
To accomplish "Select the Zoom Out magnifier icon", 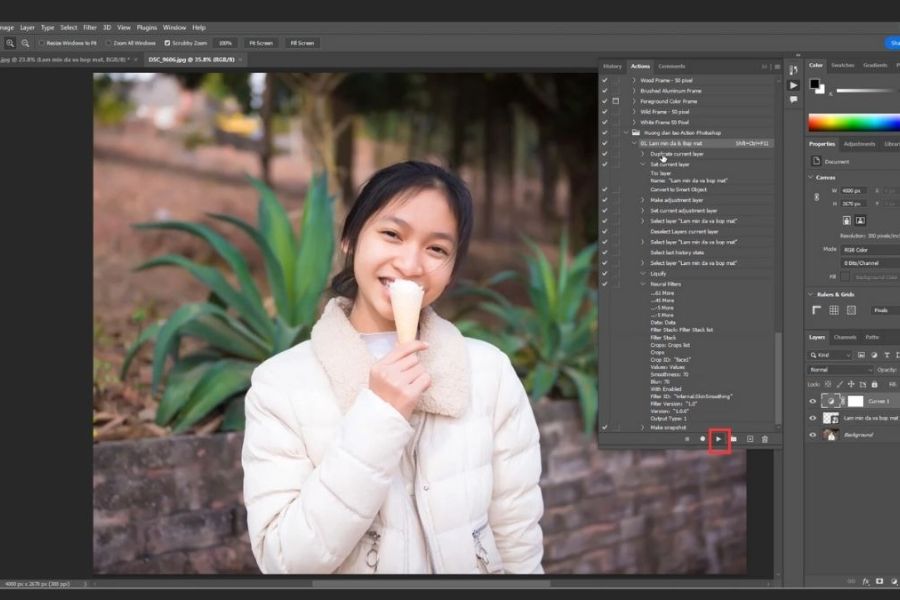I will [x=24, y=43].
